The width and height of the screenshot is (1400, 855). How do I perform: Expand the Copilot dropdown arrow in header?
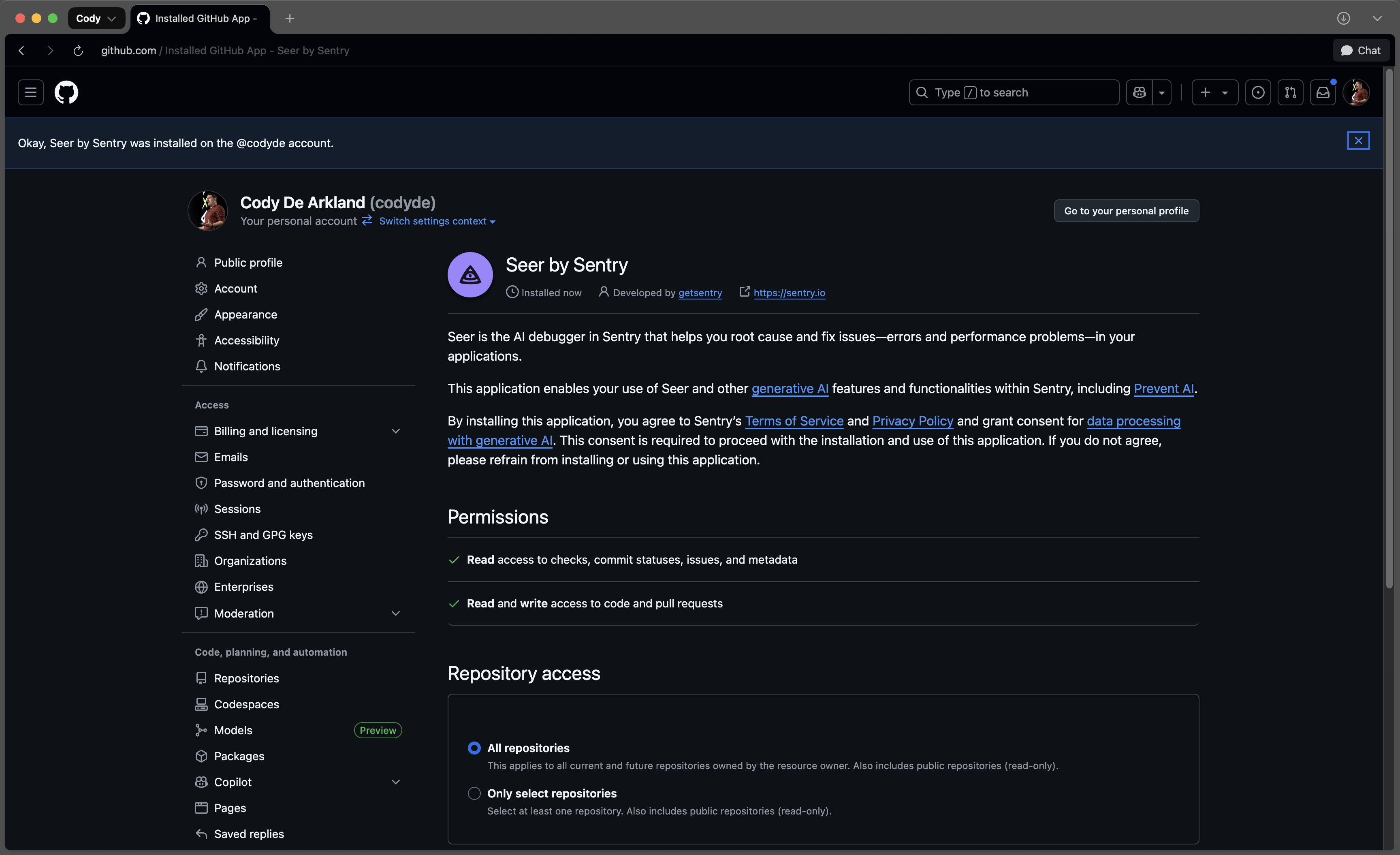1162,92
